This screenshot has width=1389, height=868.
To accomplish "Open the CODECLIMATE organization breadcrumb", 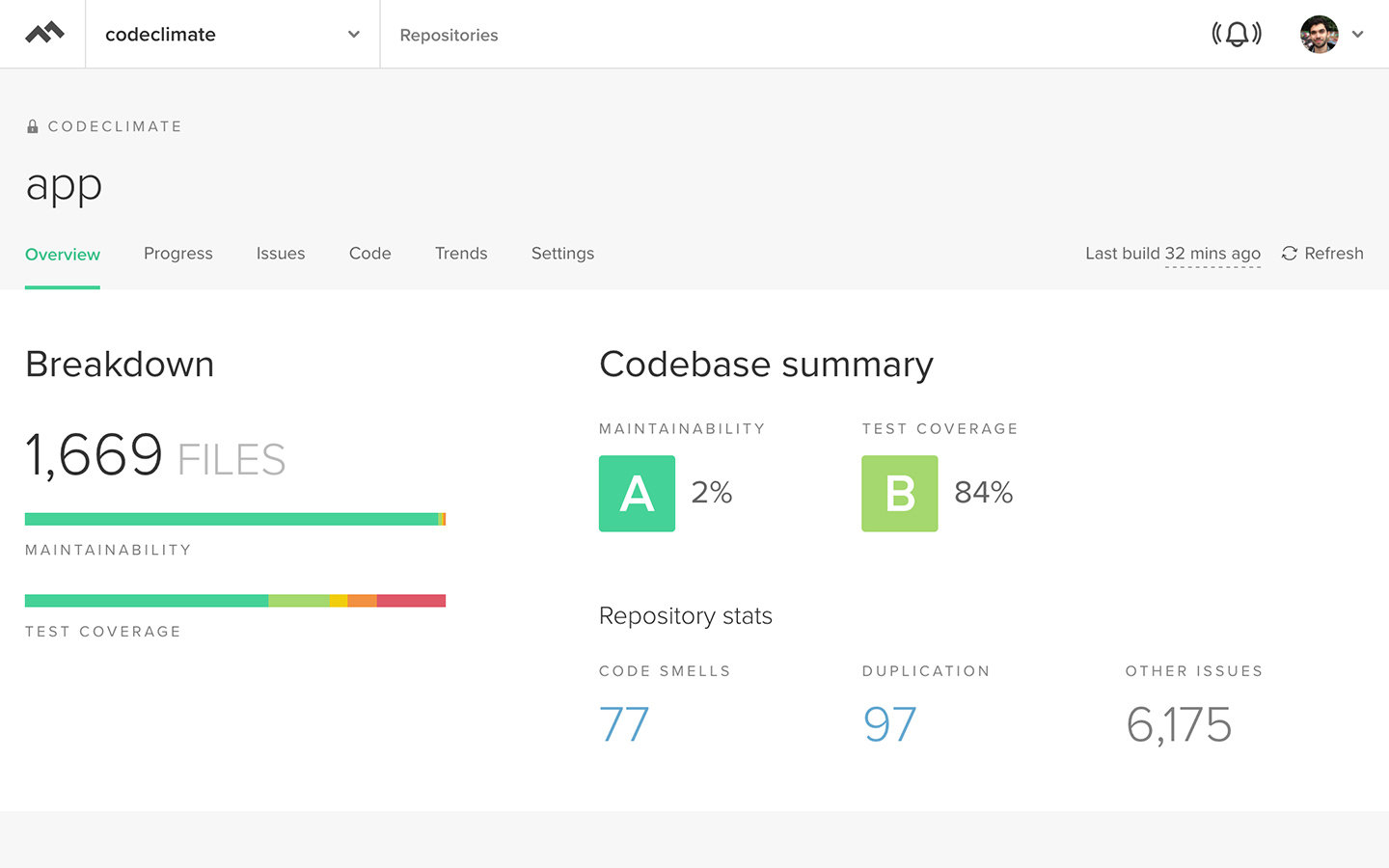I will point(115,126).
